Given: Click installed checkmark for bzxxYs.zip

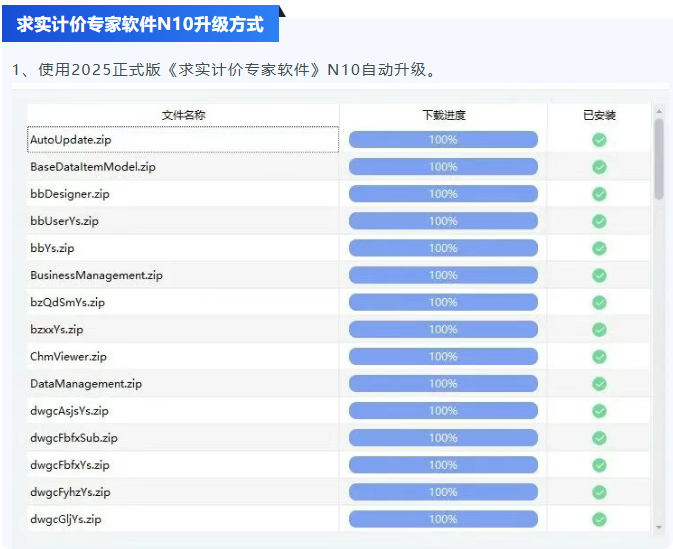Looking at the screenshot, I should 599,329.
